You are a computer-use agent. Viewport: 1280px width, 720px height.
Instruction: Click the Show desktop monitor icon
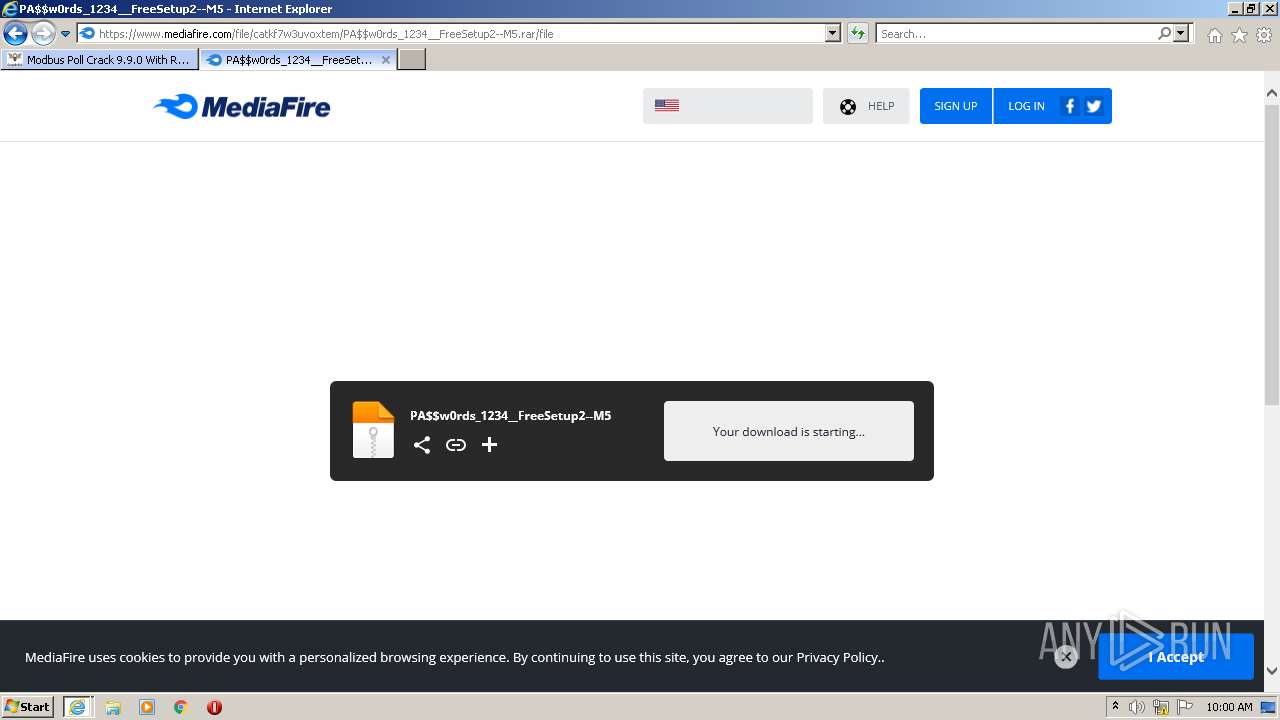1268,707
